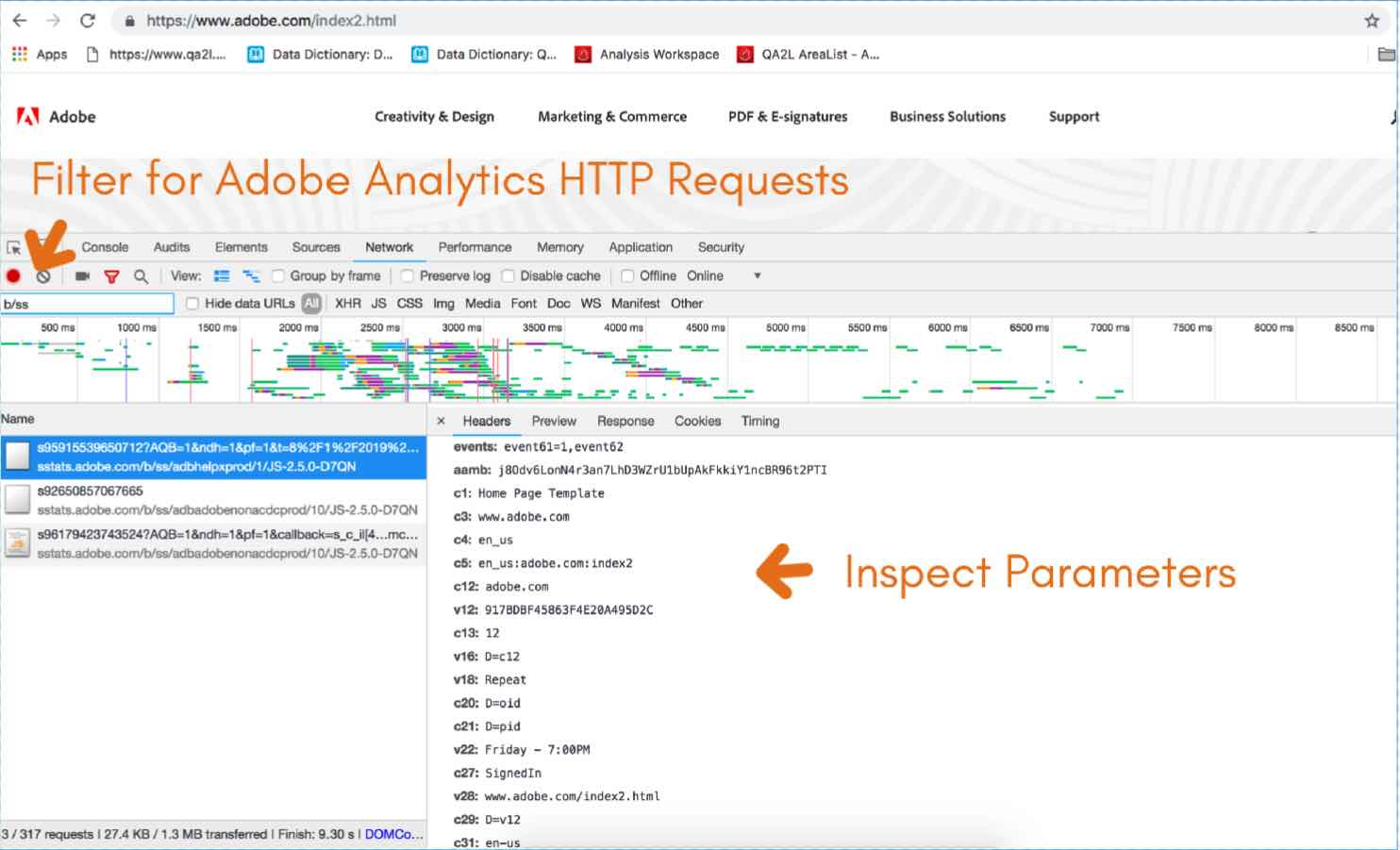Enable the Group by frame checkbox
This screenshot has width=1400, height=850.
coord(277,276)
